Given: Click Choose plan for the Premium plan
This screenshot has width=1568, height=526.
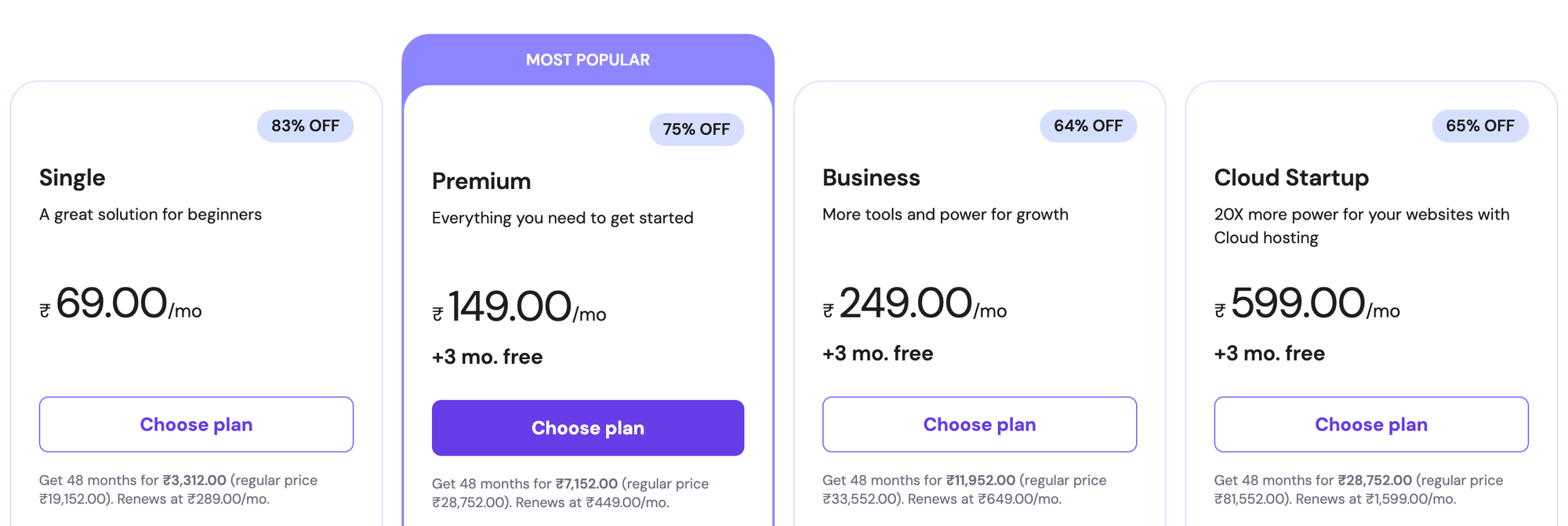Looking at the screenshot, I should (x=587, y=428).
